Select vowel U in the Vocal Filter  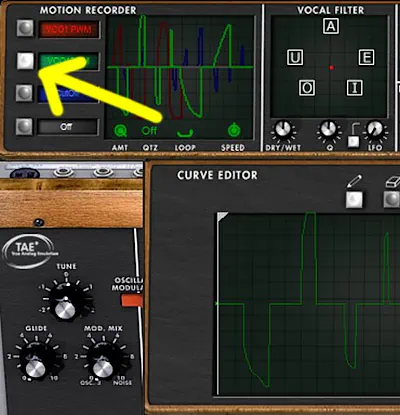click(295, 57)
